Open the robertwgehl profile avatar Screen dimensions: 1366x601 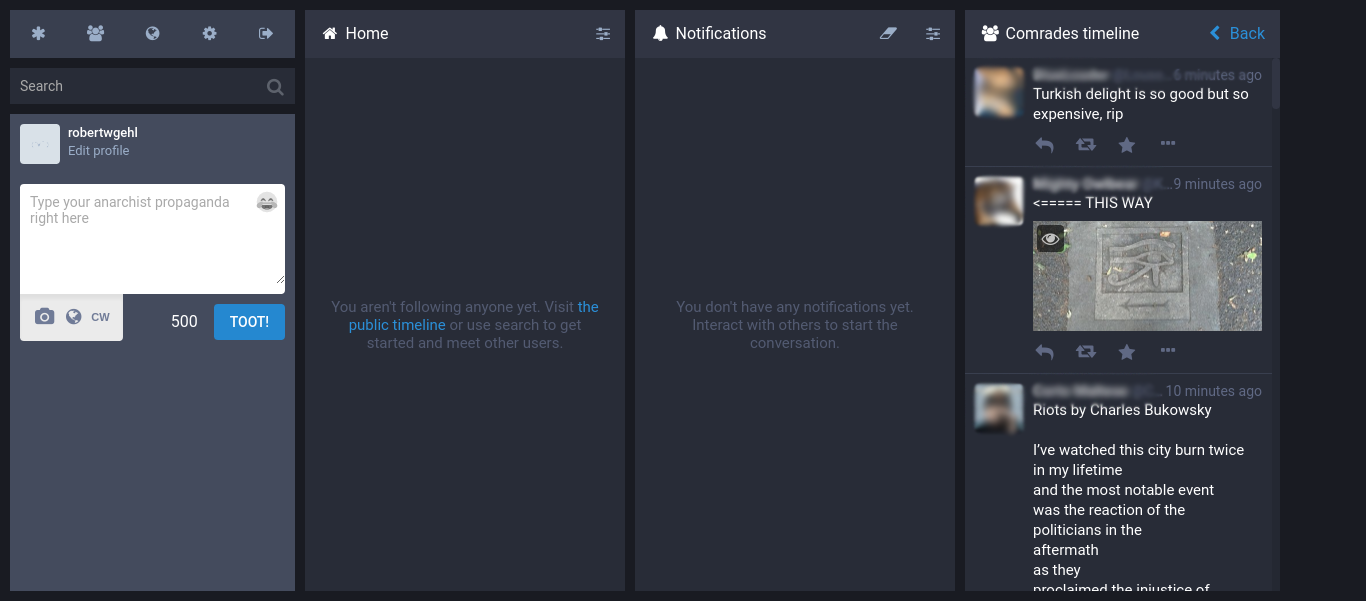coord(40,144)
